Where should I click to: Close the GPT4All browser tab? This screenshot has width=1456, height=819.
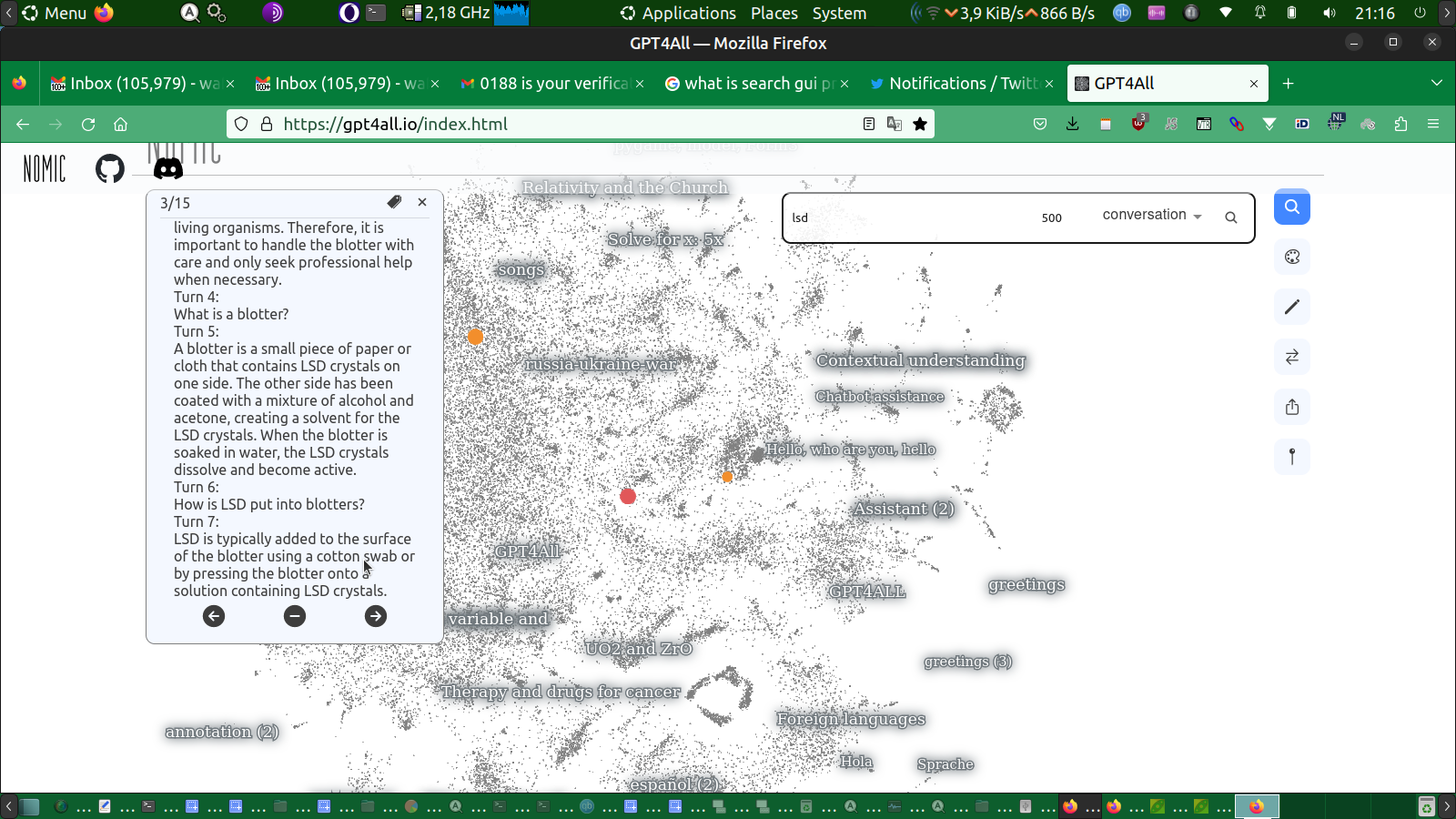click(x=1254, y=84)
